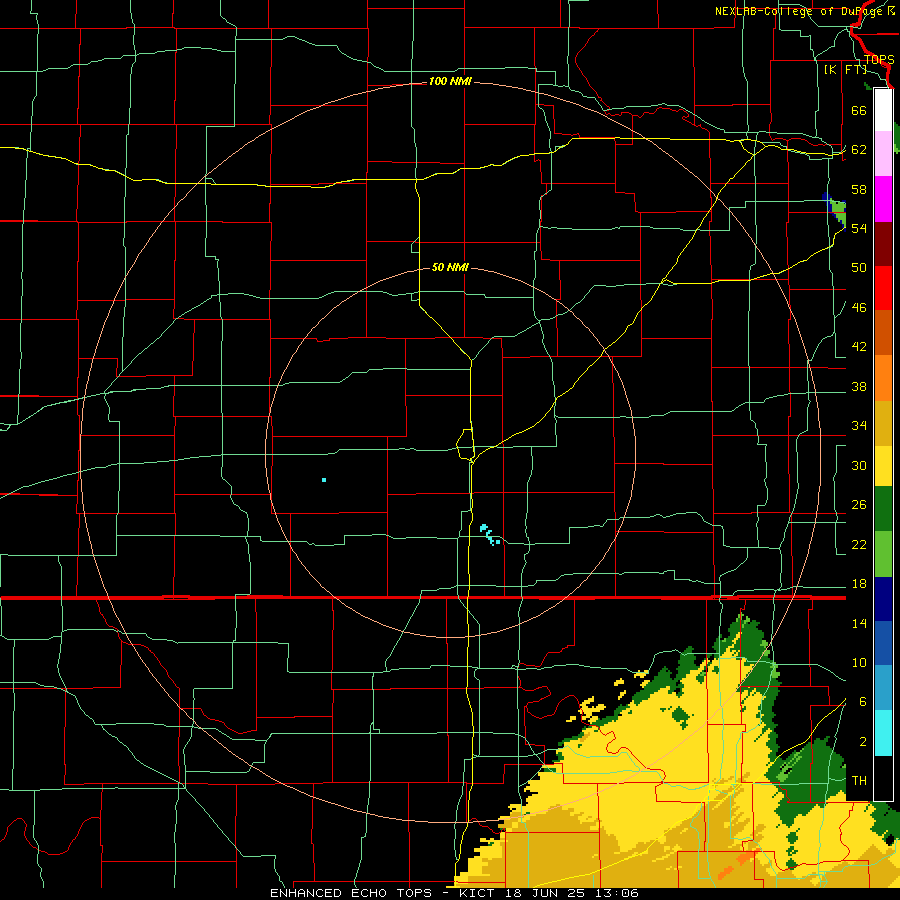Click the 2 legend value
900x900 pixels.
coord(863,742)
